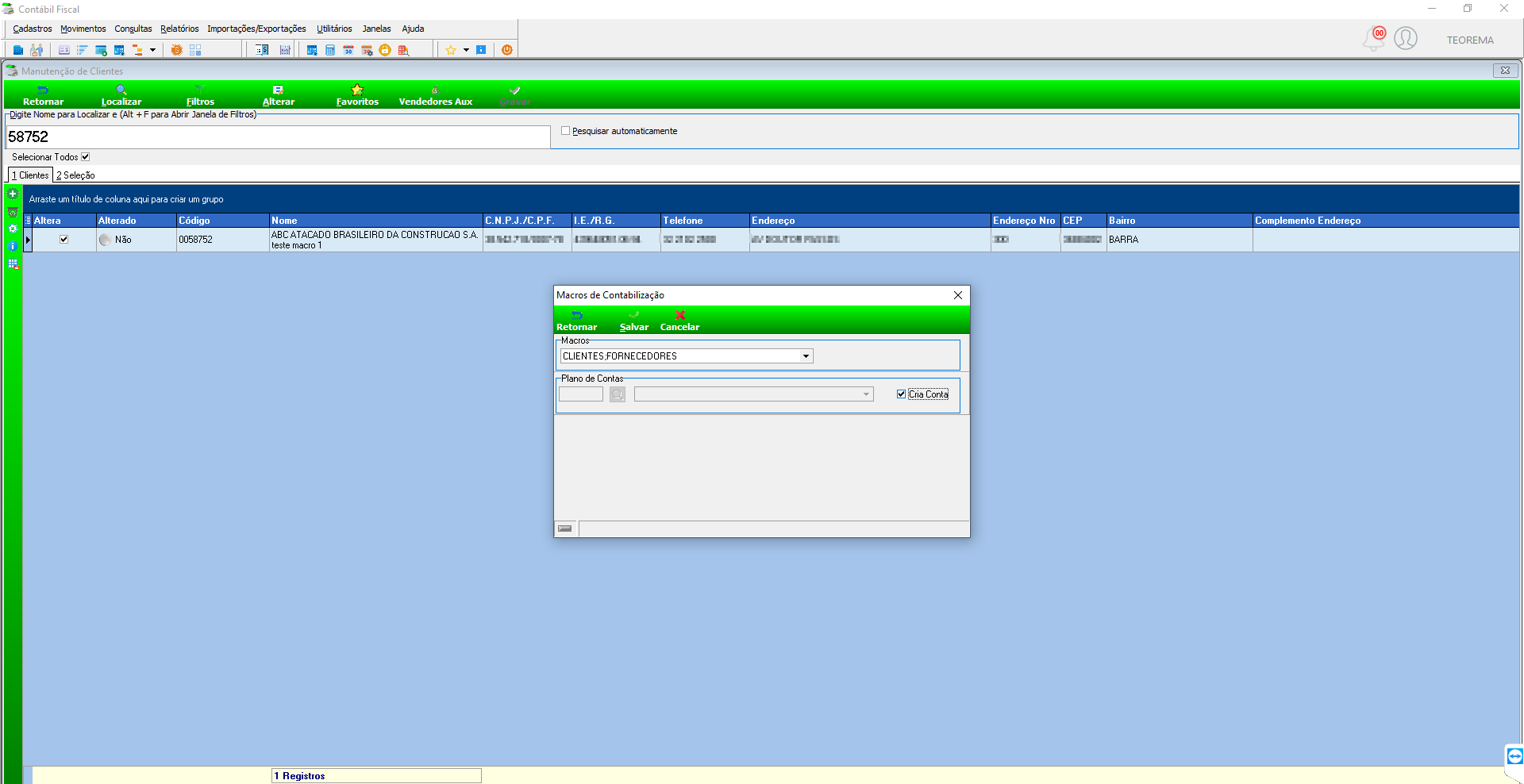Open the Cadastros menu
The width and height of the screenshot is (1524, 784).
coord(33,29)
